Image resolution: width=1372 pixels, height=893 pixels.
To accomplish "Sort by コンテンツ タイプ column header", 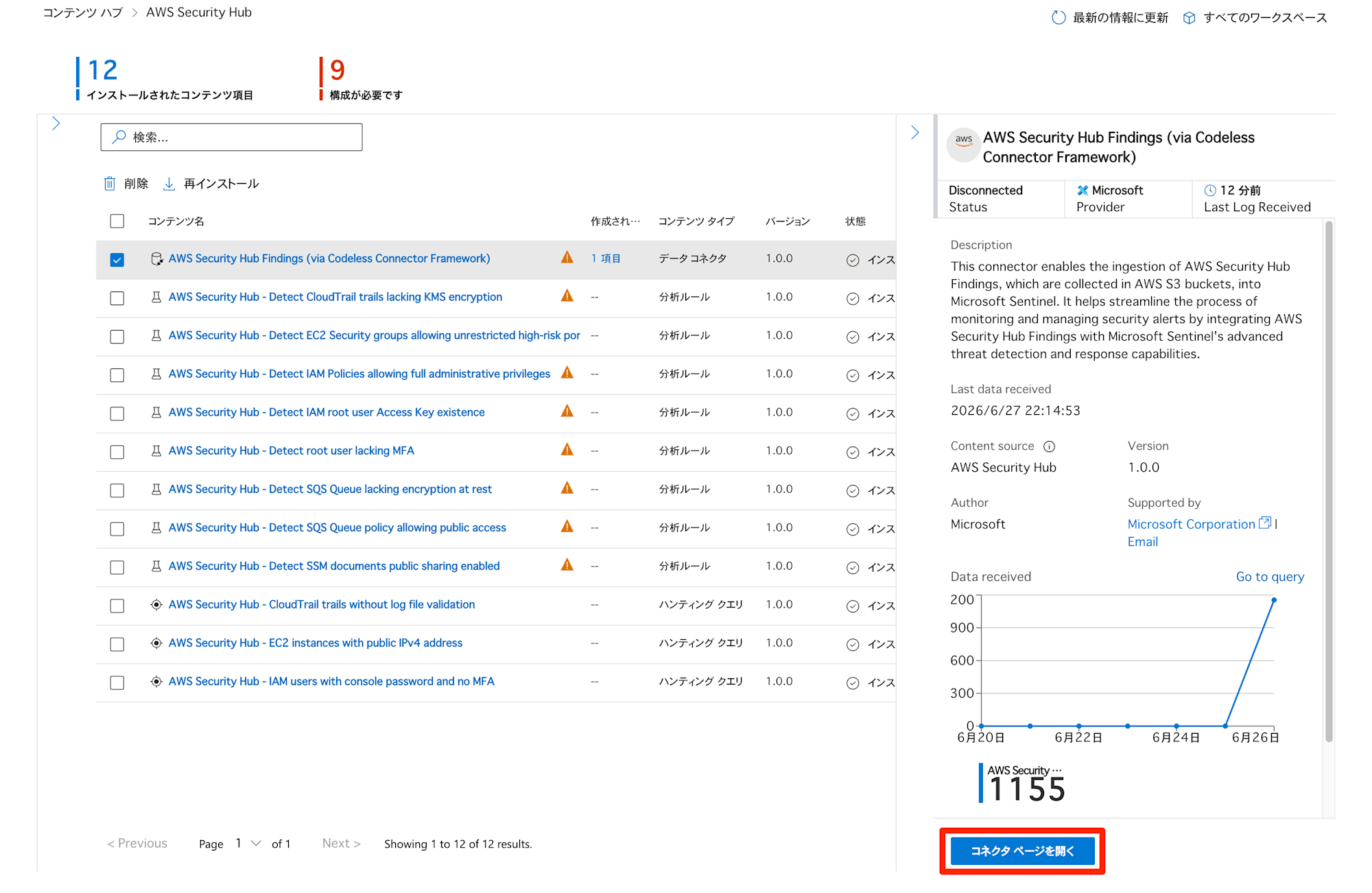I will (696, 221).
